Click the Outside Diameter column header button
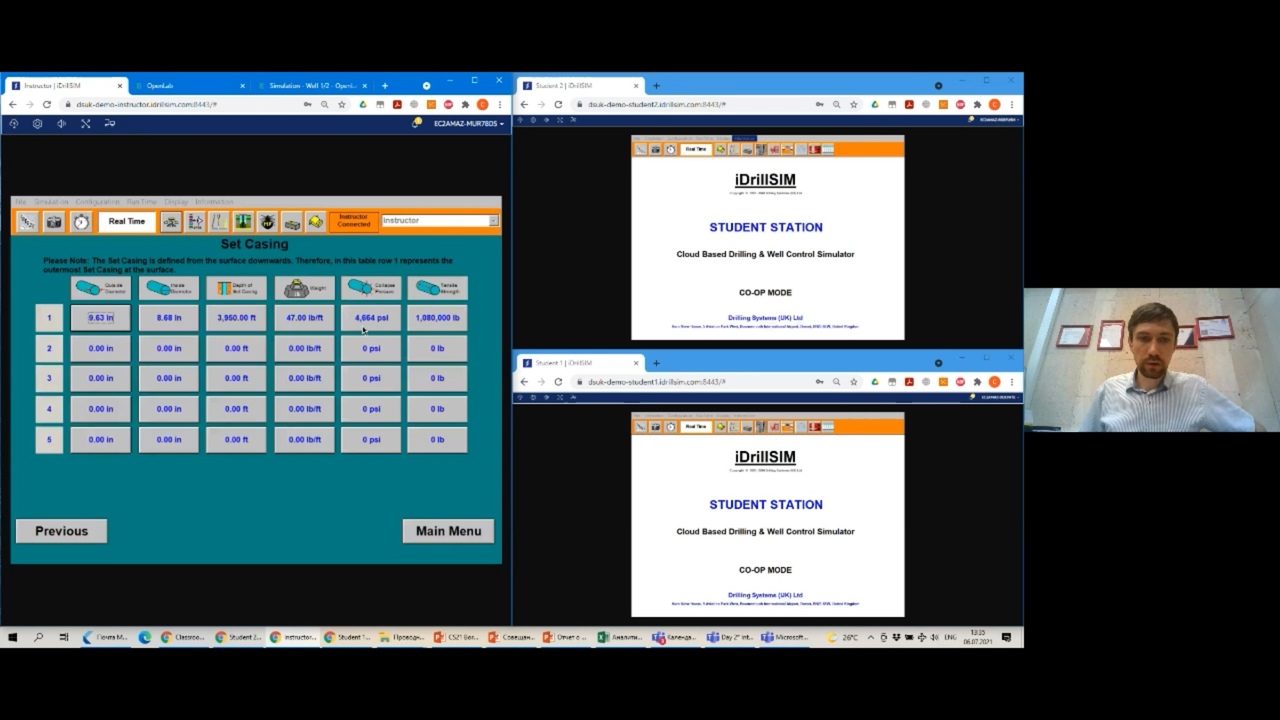The width and height of the screenshot is (1280, 720). click(100, 288)
